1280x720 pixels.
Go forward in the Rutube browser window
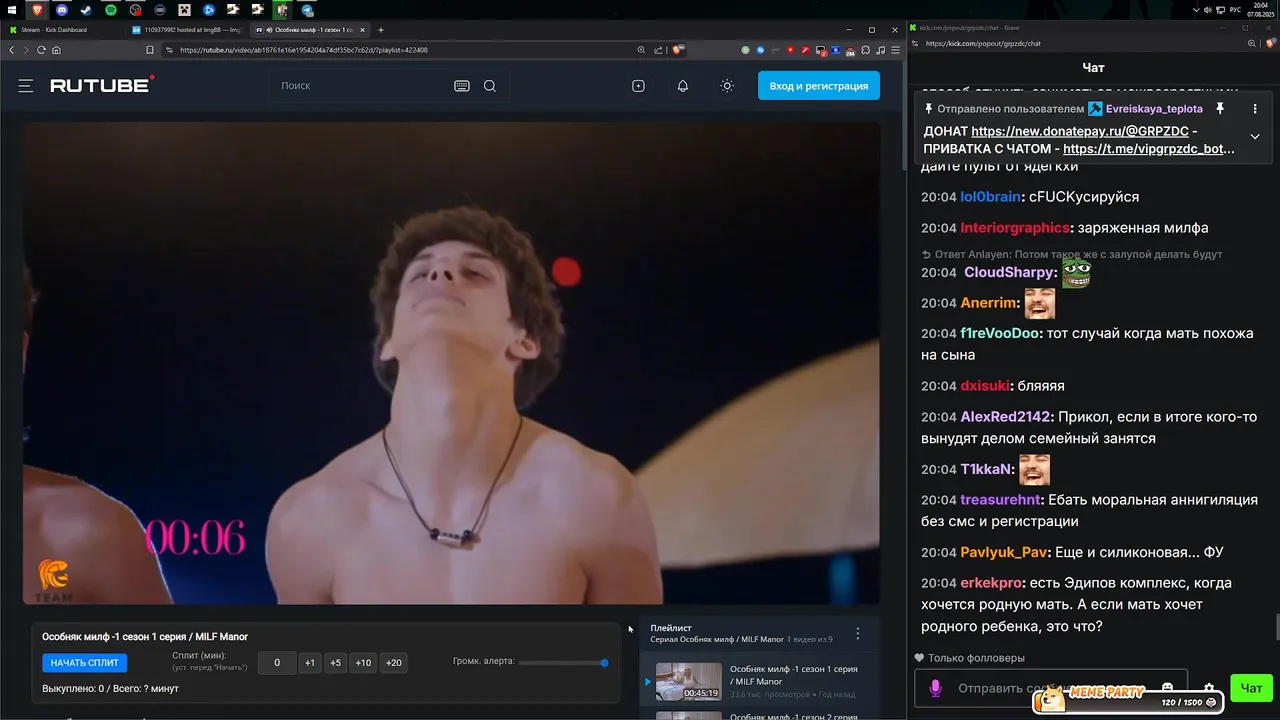(26, 50)
